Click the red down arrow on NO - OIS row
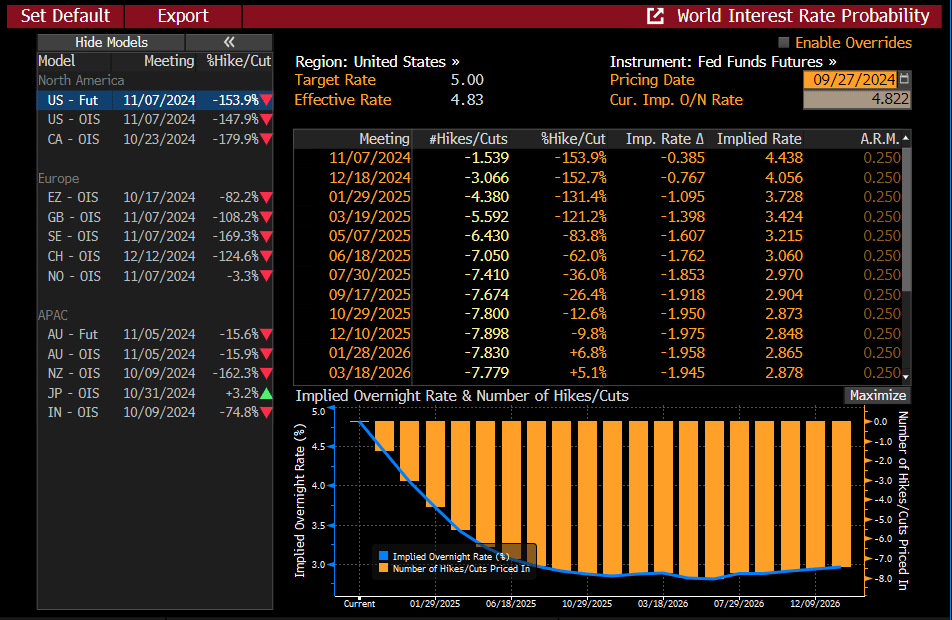The image size is (952, 620). click(x=266, y=276)
